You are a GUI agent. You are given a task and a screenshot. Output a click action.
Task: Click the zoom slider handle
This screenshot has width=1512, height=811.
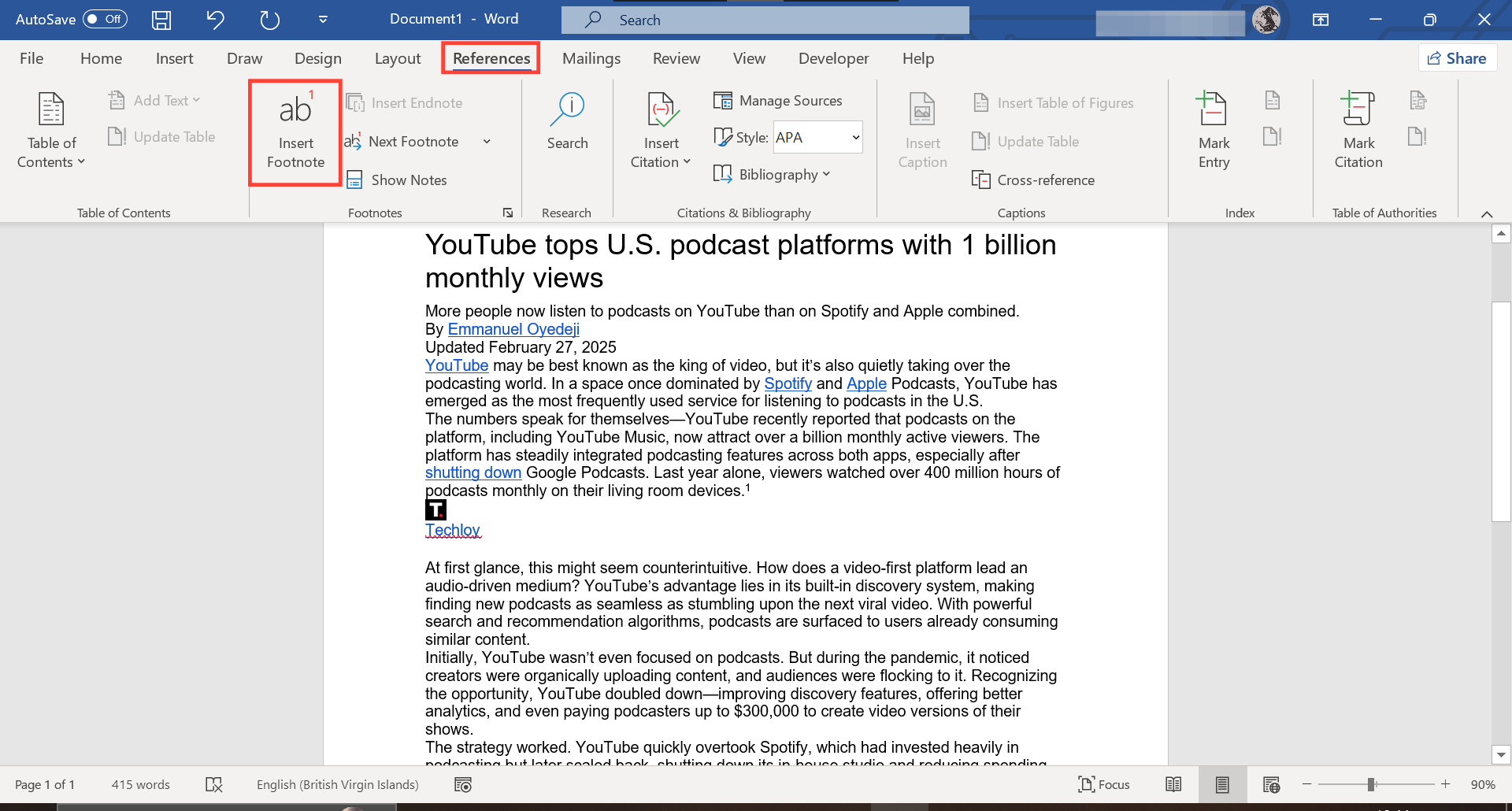(1371, 784)
